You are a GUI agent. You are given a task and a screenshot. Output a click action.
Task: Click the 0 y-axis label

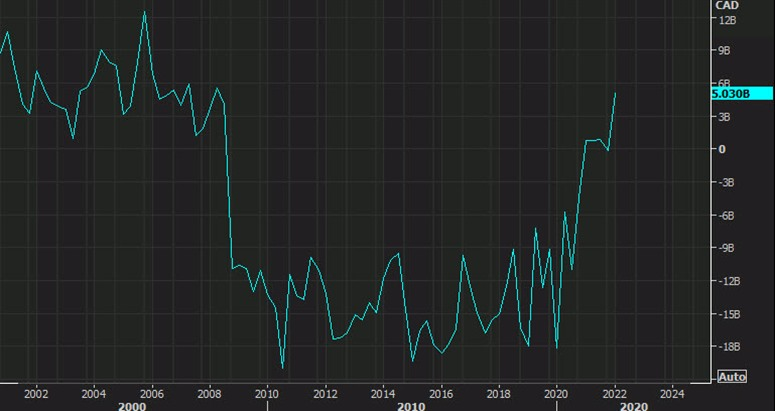722,149
